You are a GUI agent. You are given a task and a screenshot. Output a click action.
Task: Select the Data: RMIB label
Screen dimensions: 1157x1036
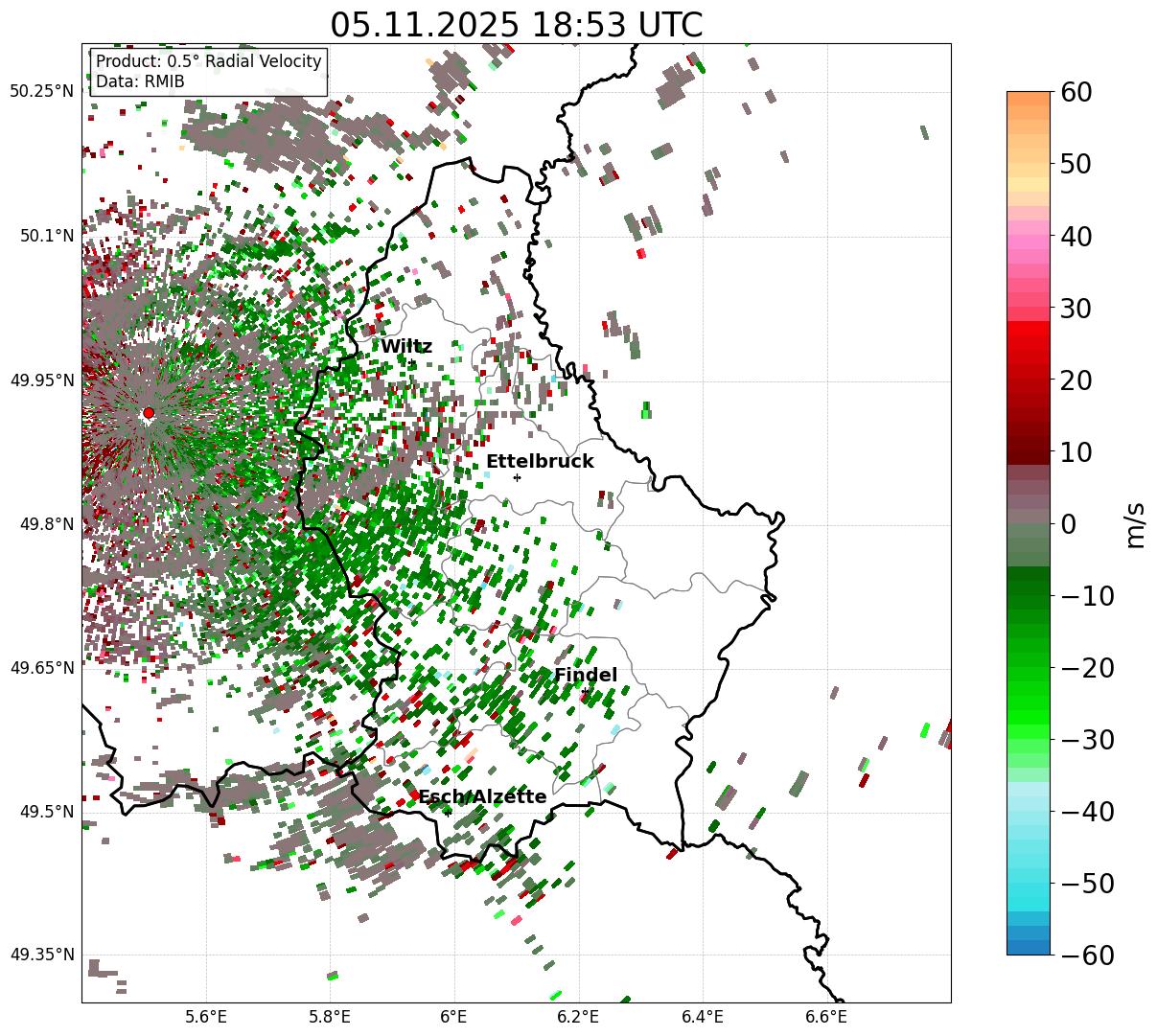tap(140, 81)
